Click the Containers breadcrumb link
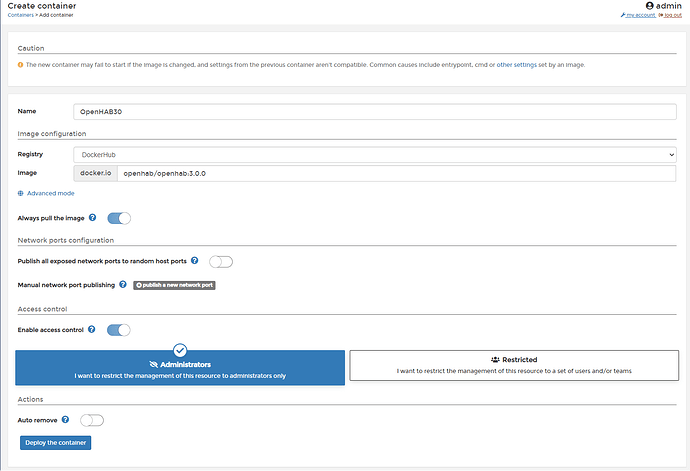This screenshot has width=690, height=471. click(20, 15)
